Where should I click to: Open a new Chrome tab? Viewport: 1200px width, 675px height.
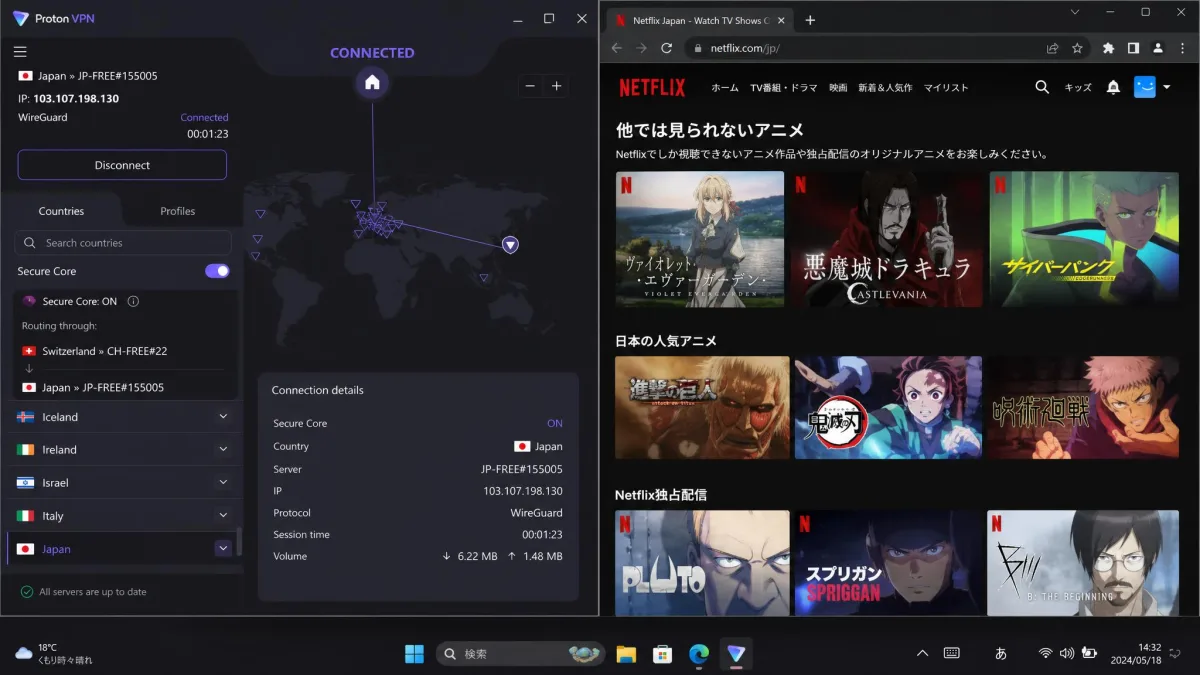810,20
